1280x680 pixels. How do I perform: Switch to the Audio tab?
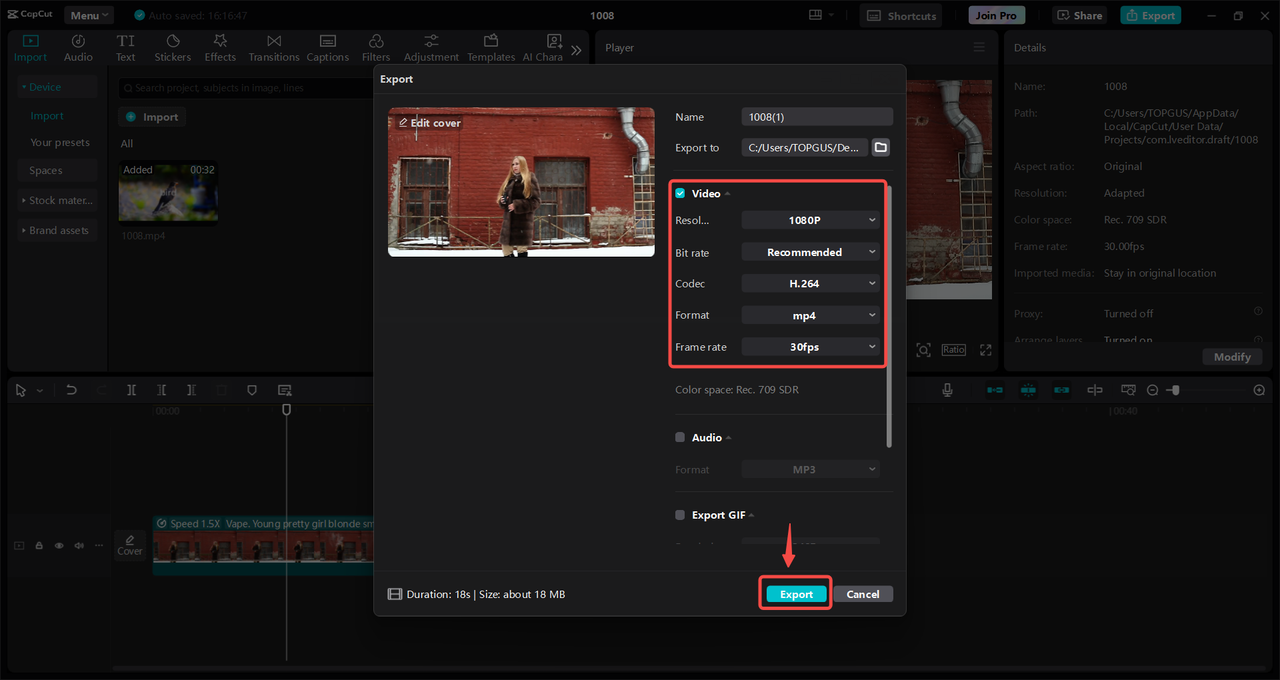(x=78, y=47)
